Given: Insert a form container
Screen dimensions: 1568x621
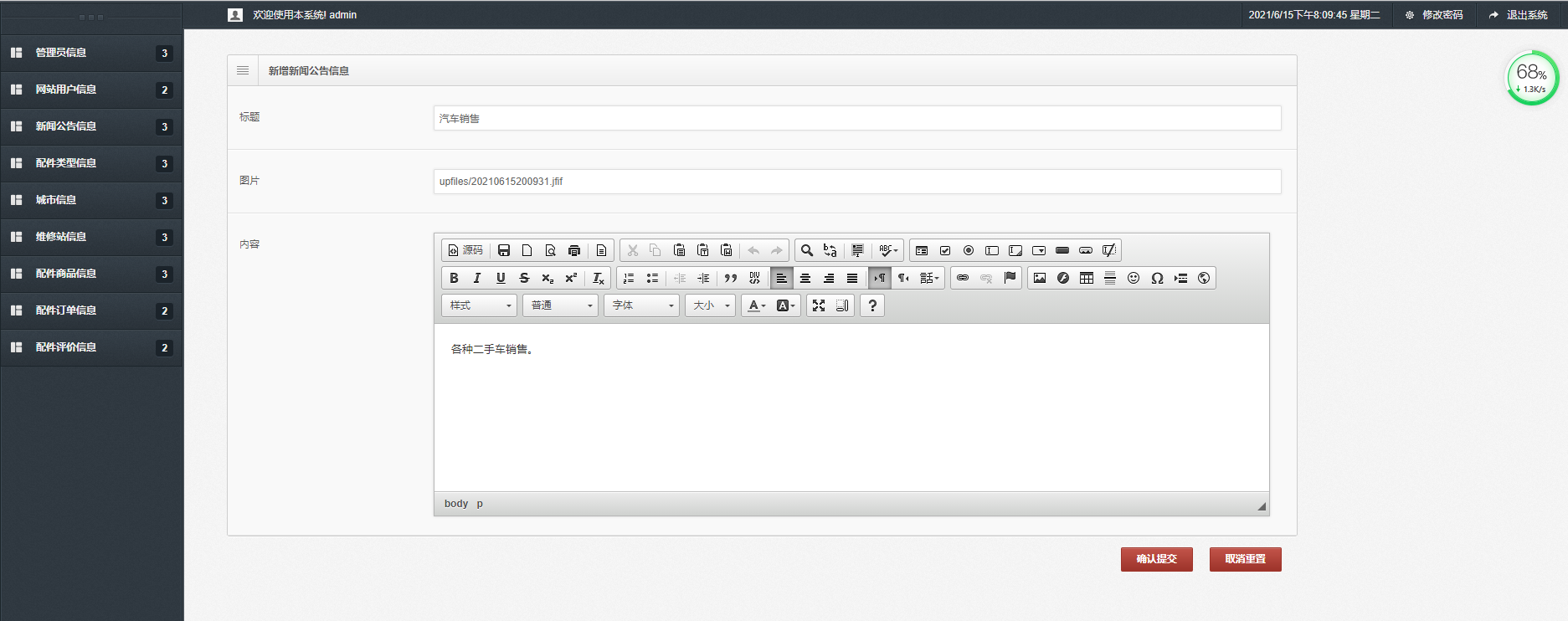Looking at the screenshot, I should click(922, 250).
